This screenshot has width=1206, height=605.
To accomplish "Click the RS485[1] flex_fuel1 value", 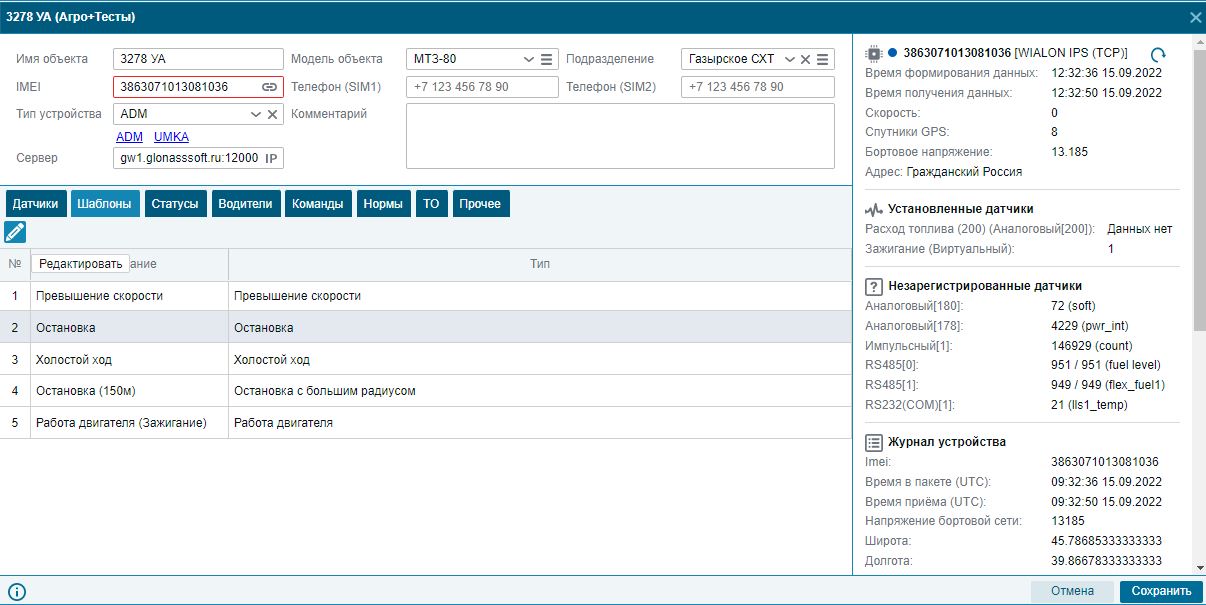I will click(1108, 385).
